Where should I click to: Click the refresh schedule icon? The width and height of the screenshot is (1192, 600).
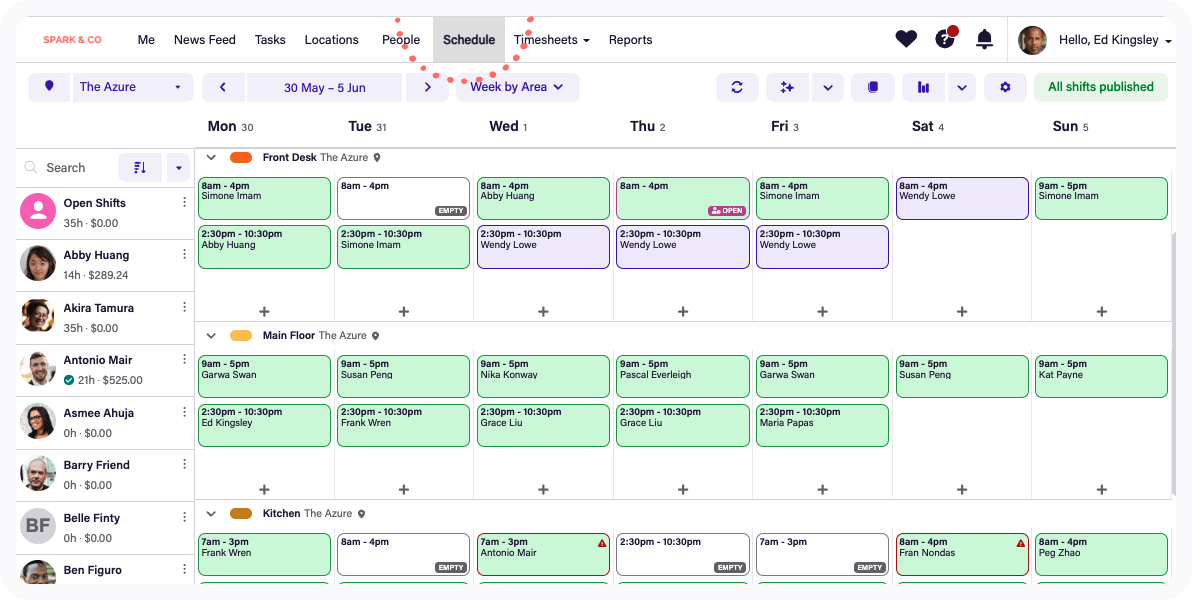(x=737, y=87)
